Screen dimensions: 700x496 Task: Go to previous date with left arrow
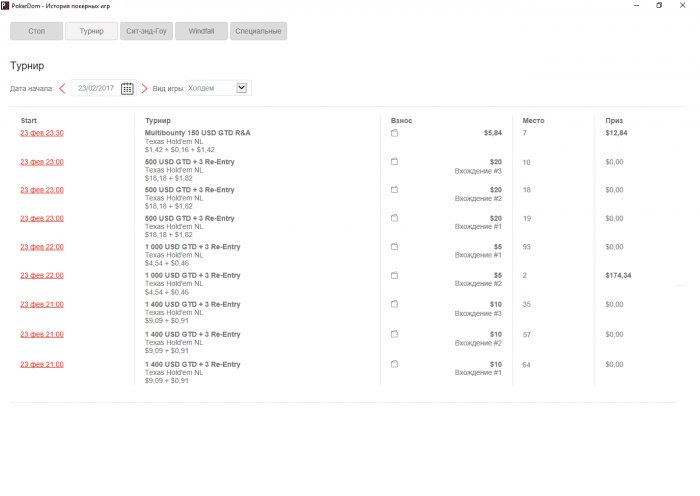pos(62,88)
